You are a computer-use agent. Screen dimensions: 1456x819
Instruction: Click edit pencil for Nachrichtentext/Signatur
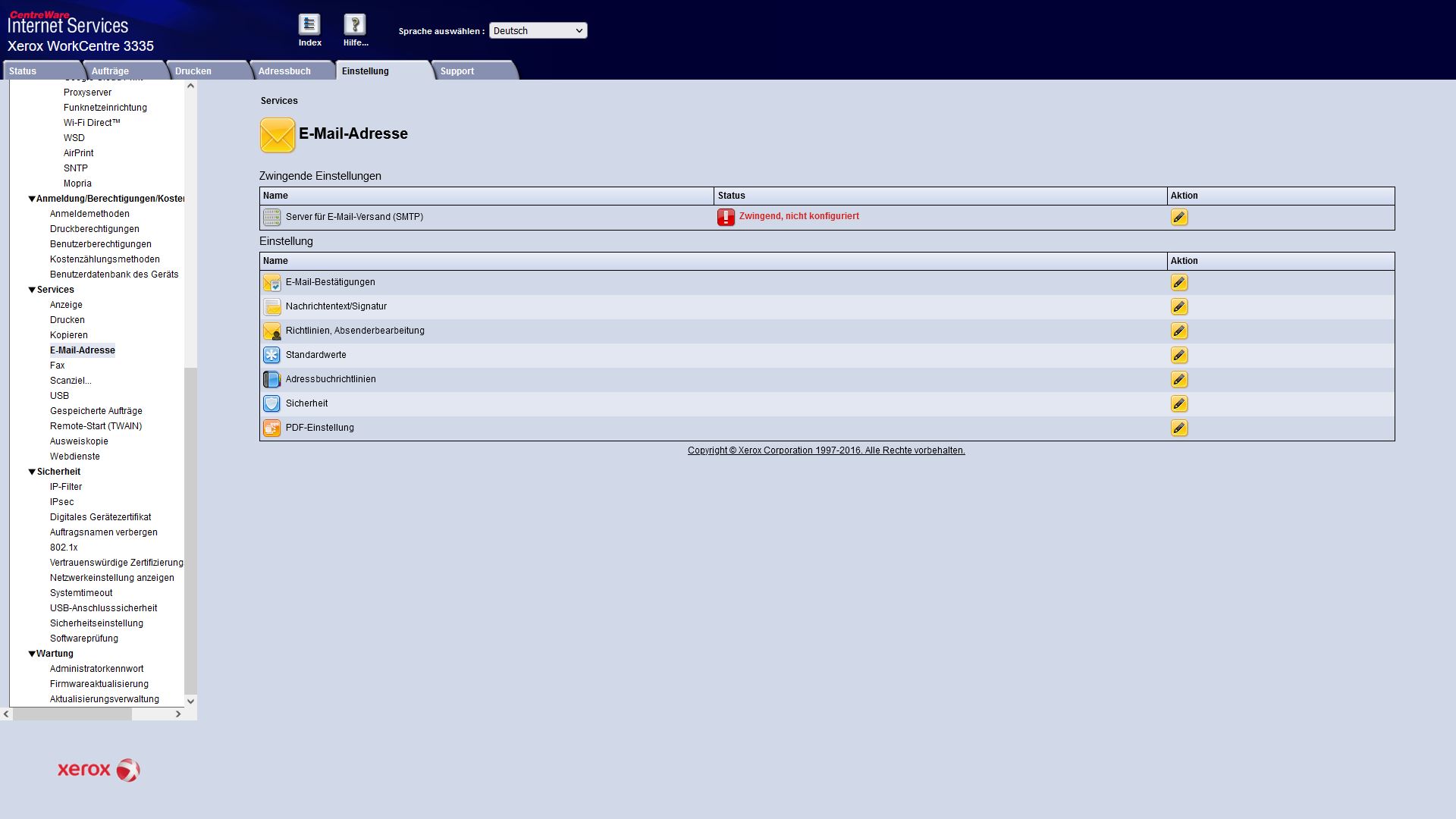coord(1178,307)
